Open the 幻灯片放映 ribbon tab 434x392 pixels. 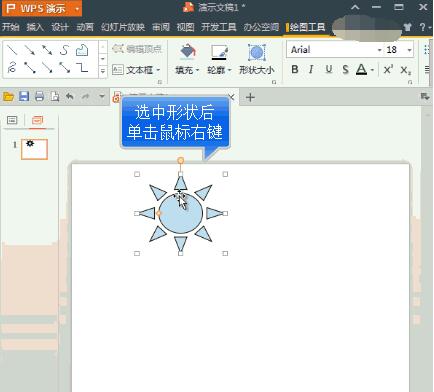tap(123, 27)
